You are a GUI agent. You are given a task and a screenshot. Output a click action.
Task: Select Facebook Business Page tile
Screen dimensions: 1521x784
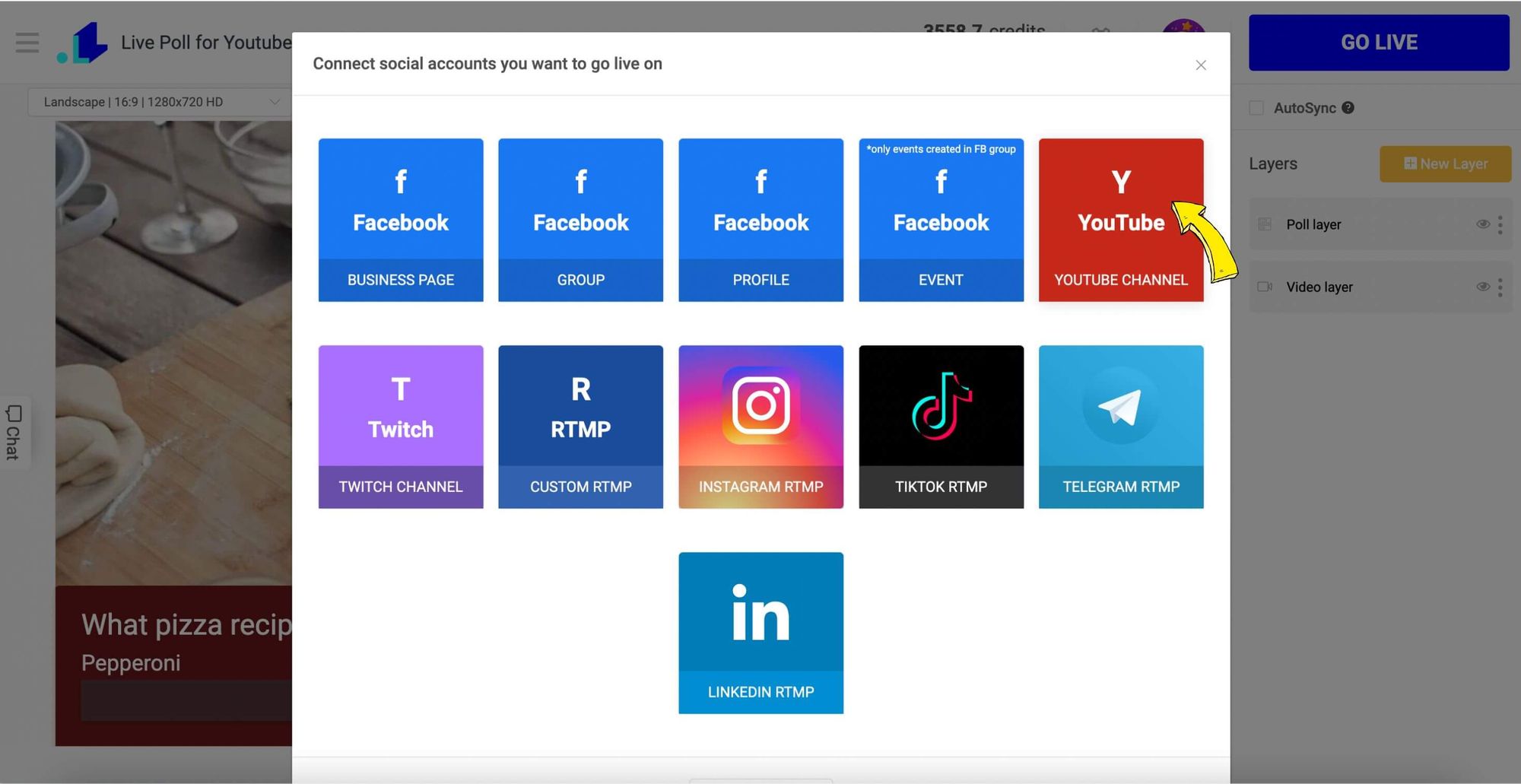401,220
